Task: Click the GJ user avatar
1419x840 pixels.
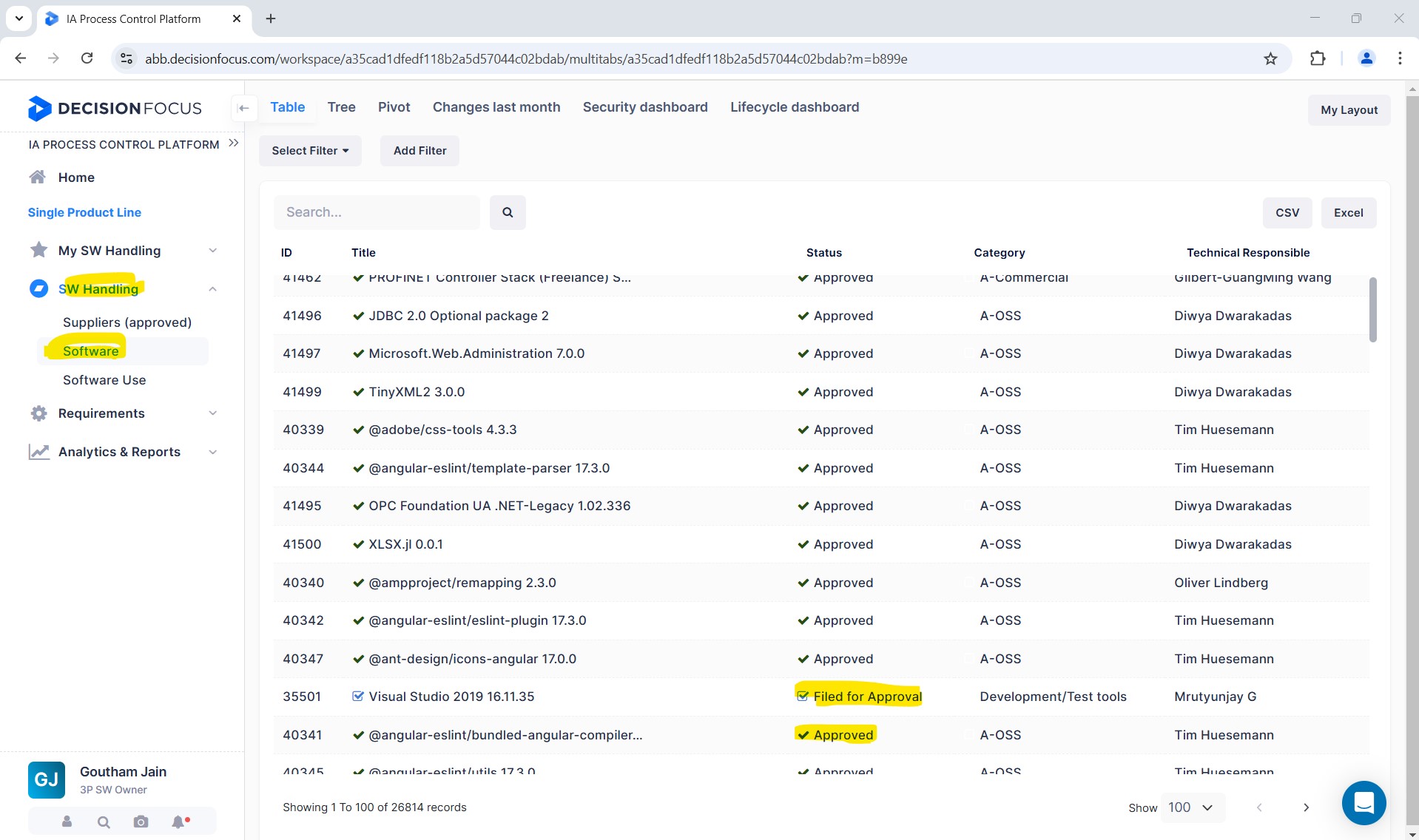Action: pyautogui.click(x=47, y=779)
